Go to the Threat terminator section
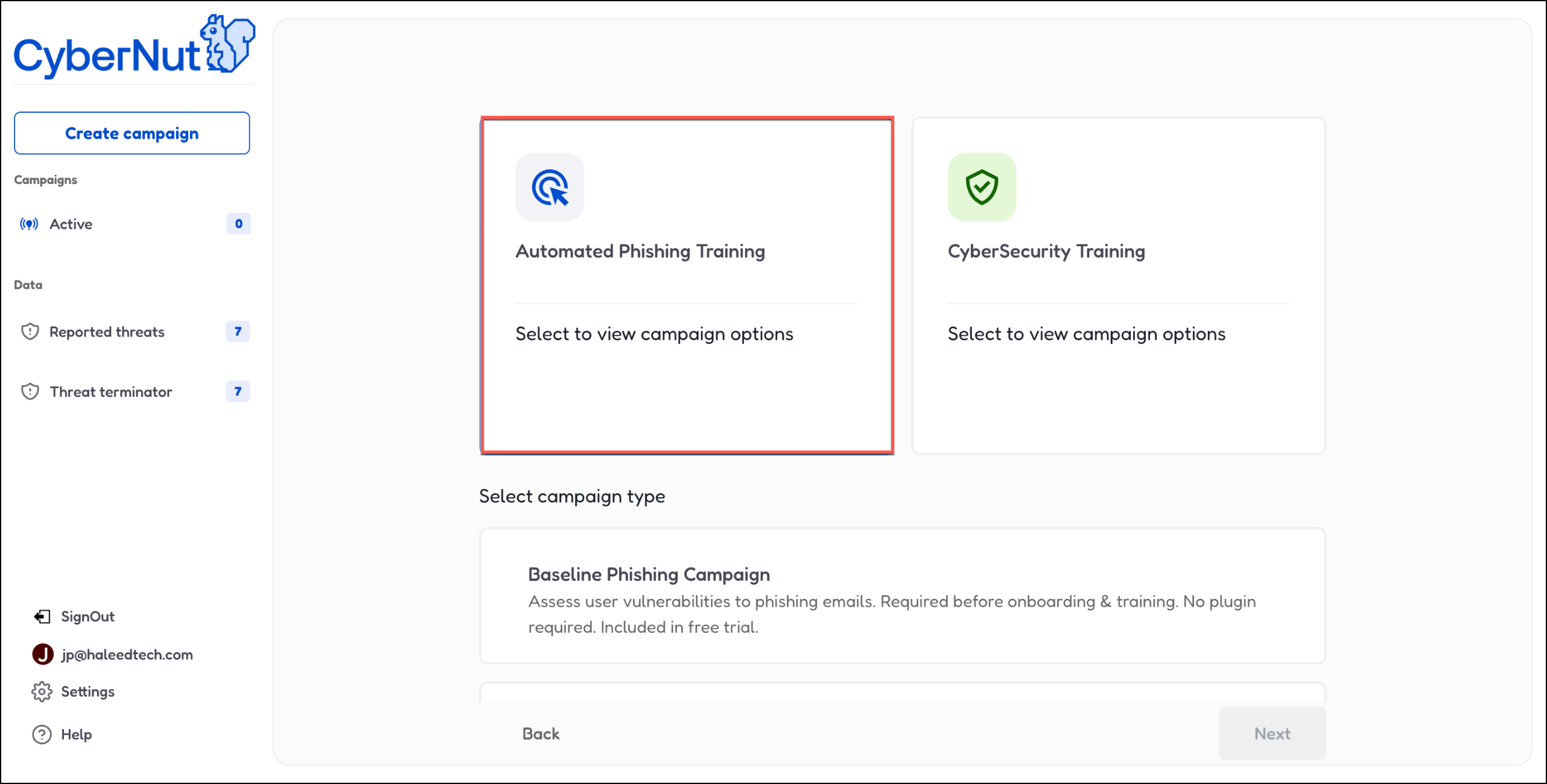Viewport: 1547px width, 784px height. pos(111,392)
